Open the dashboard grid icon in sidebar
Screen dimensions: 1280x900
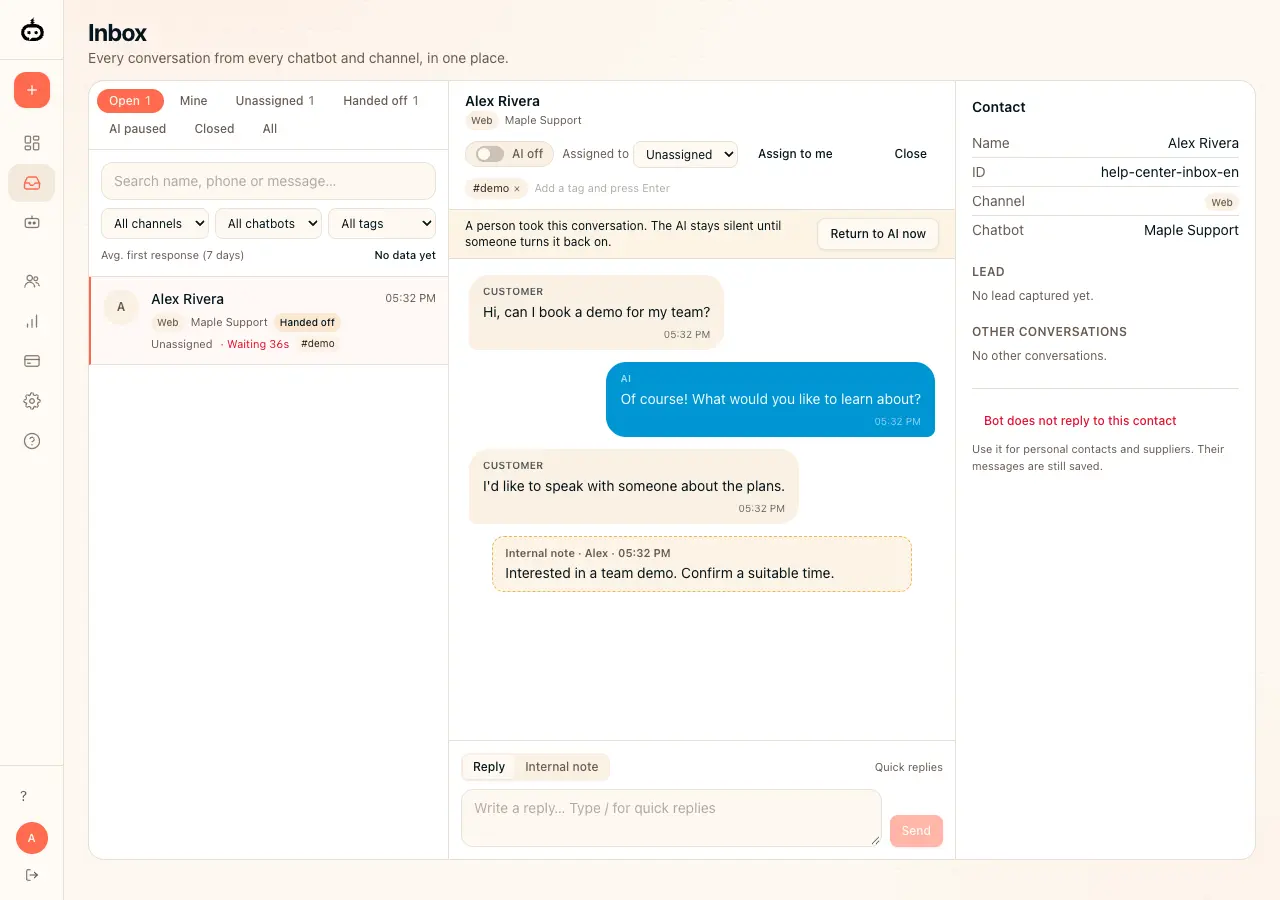coord(32,143)
